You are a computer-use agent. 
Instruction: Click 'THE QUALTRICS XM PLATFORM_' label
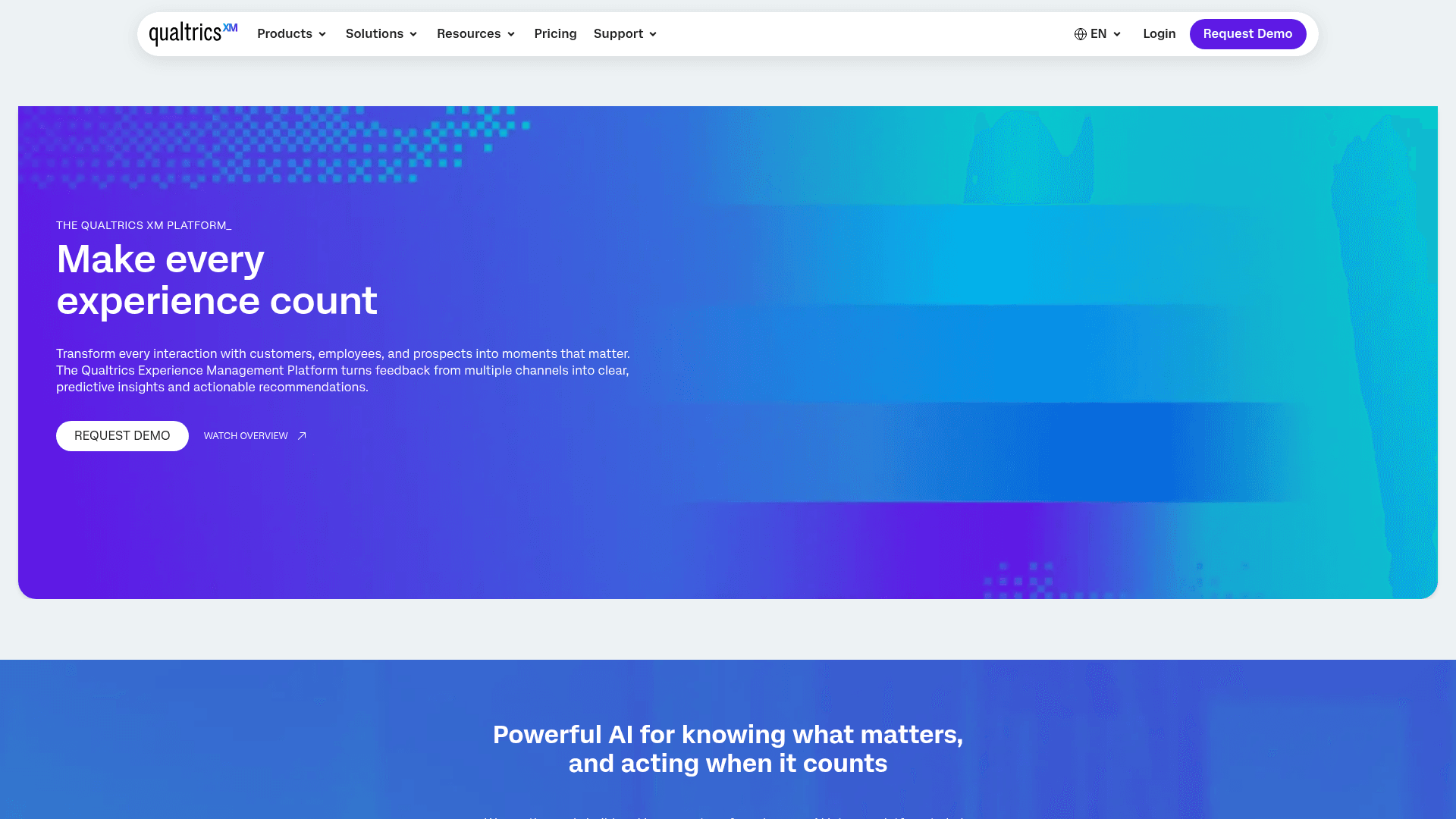pos(143,225)
